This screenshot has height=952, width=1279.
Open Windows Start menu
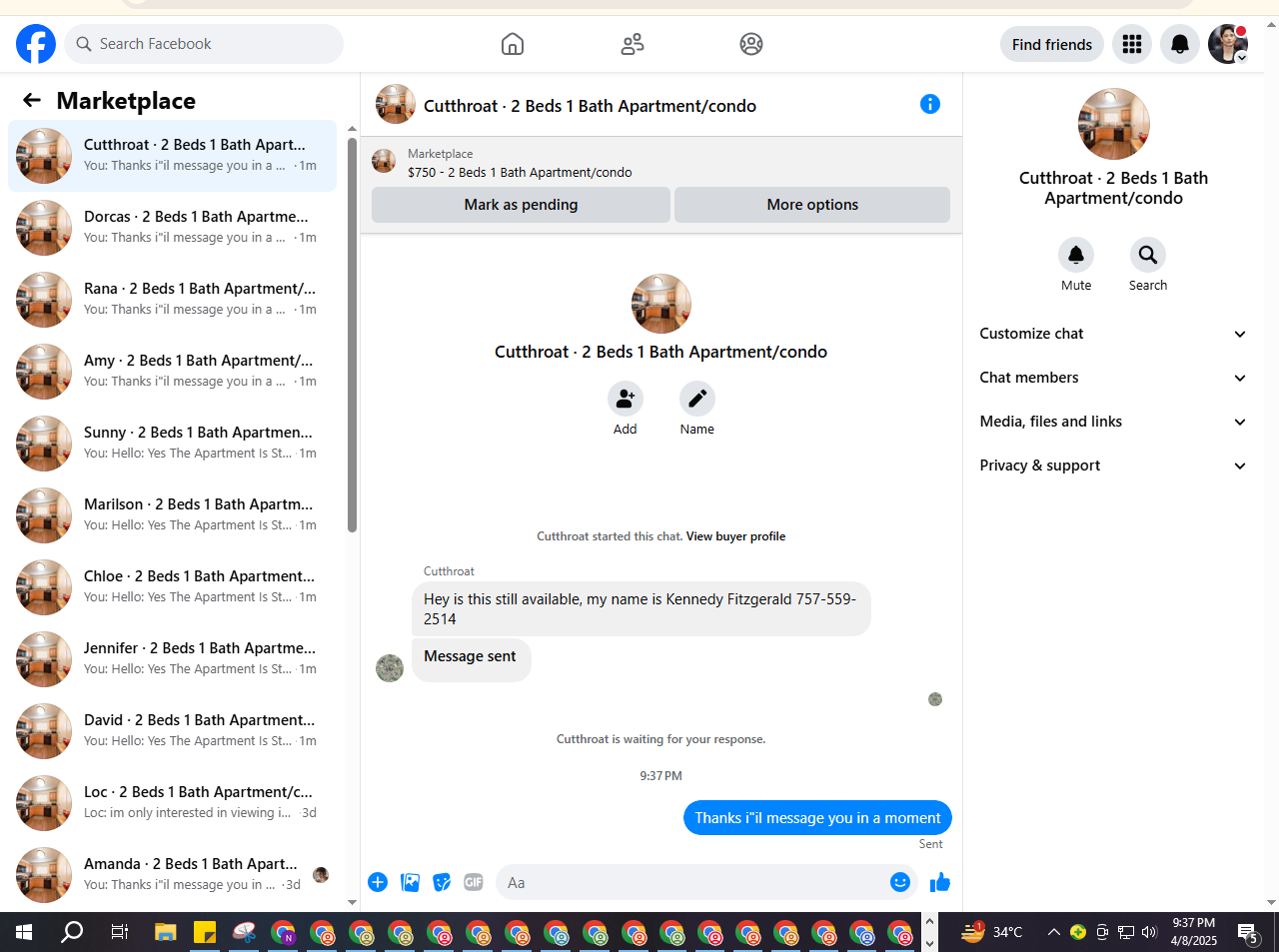pos(24,932)
